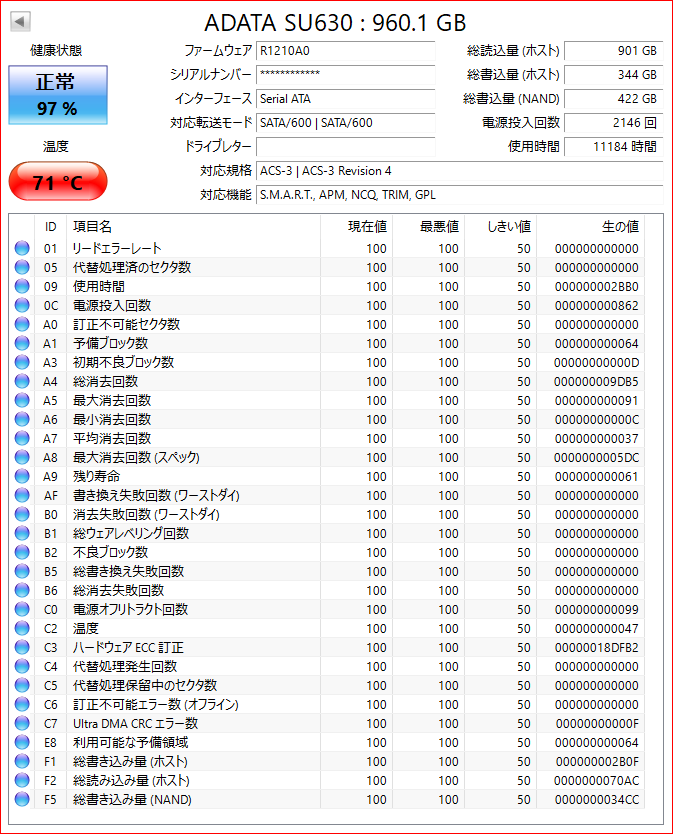The image size is (673, 834).
Task: Click raw value 00000018DFB2
Action: tap(596, 647)
